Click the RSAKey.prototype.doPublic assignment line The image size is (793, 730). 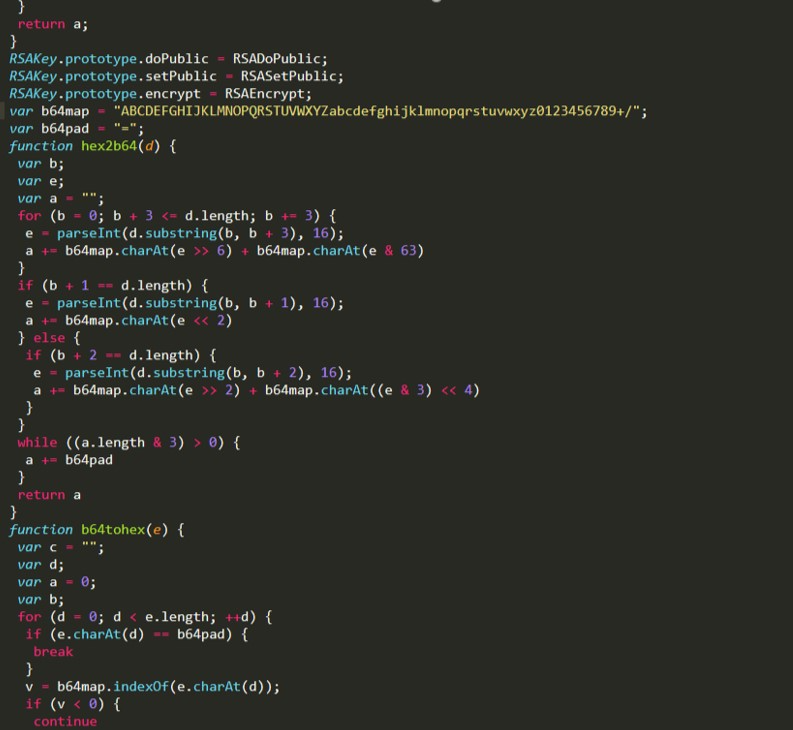click(168, 59)
